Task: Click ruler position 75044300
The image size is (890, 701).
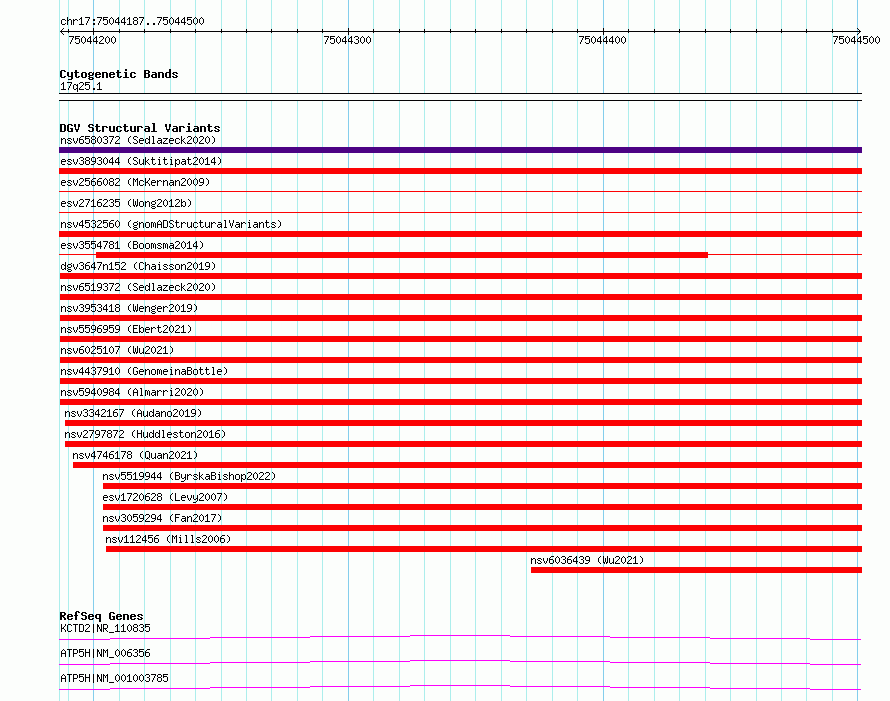Action: tap(347, 40)
